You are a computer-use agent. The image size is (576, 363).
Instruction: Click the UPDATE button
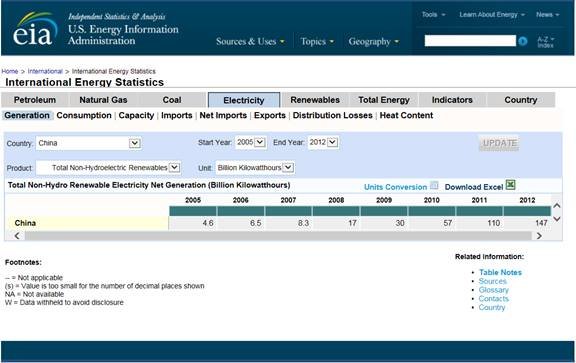499,143
